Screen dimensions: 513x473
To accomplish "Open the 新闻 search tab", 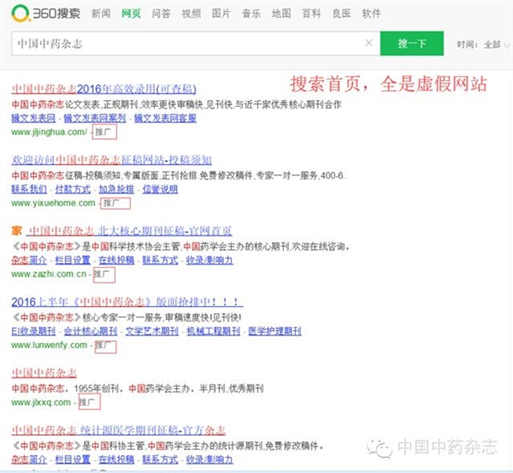I will point(101,13).
